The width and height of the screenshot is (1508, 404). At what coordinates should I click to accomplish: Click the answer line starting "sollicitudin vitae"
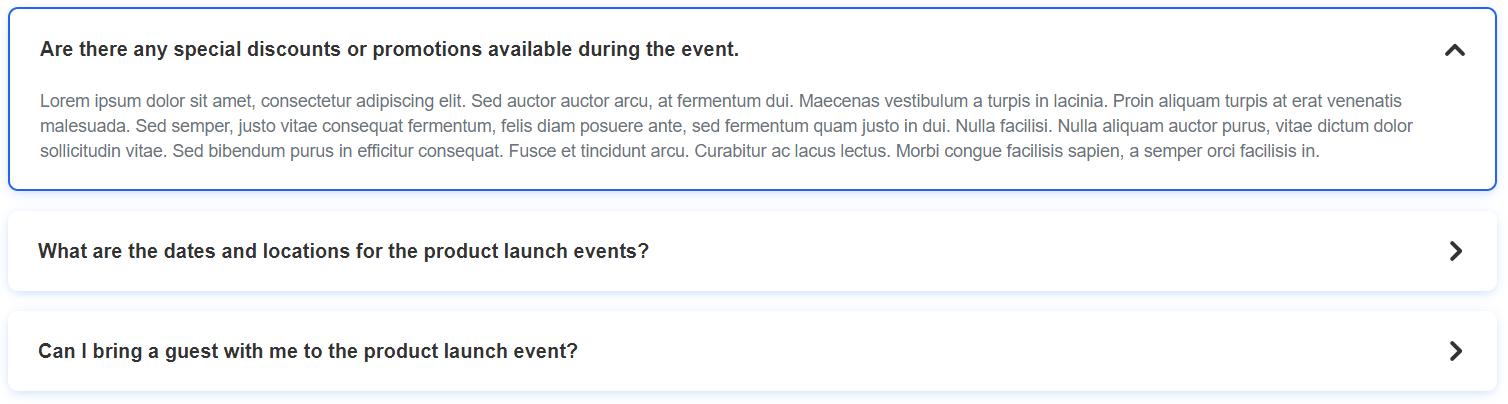click(x=680, y=152)
